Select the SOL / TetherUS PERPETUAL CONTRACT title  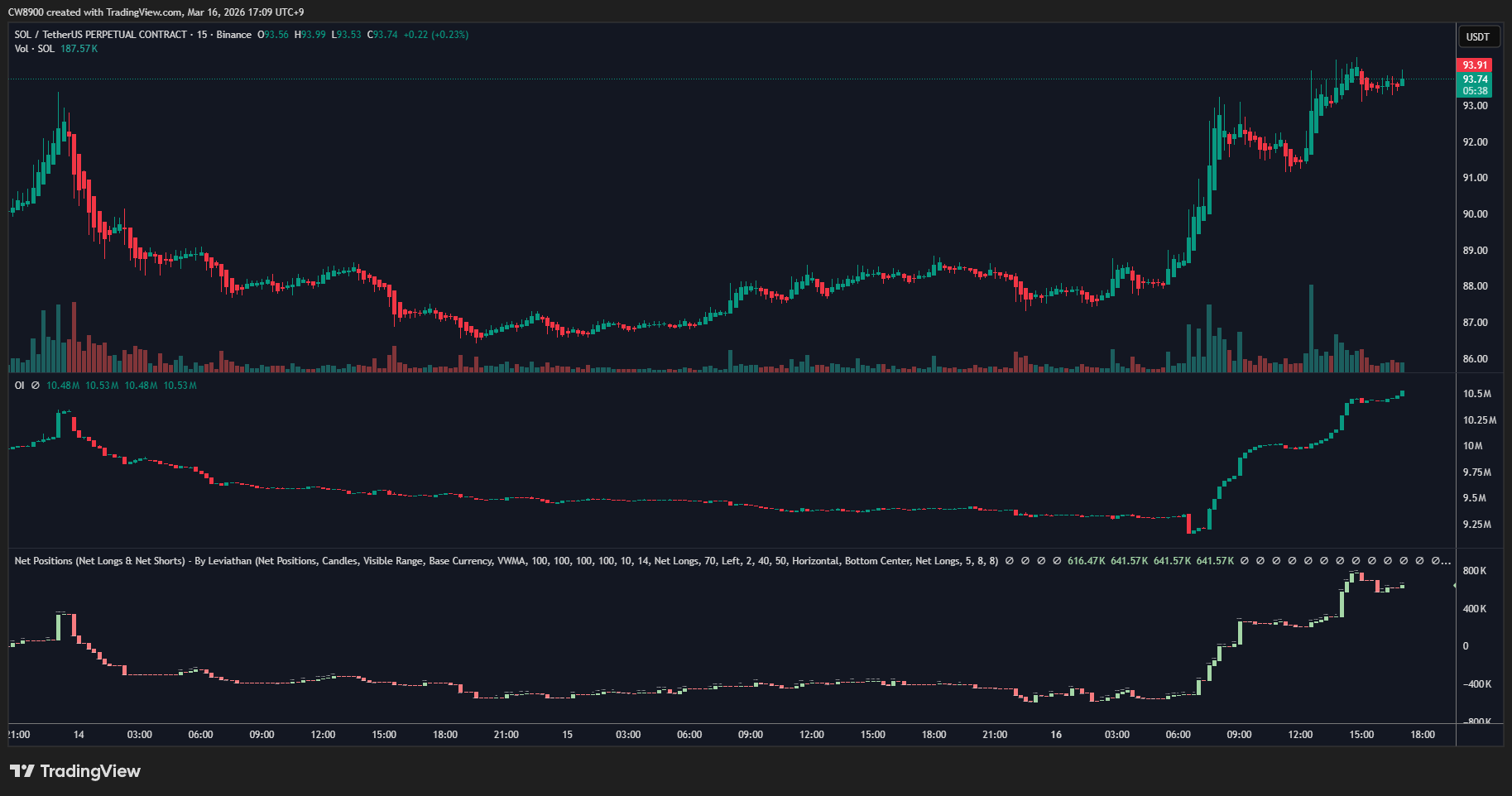click(101, 35)
